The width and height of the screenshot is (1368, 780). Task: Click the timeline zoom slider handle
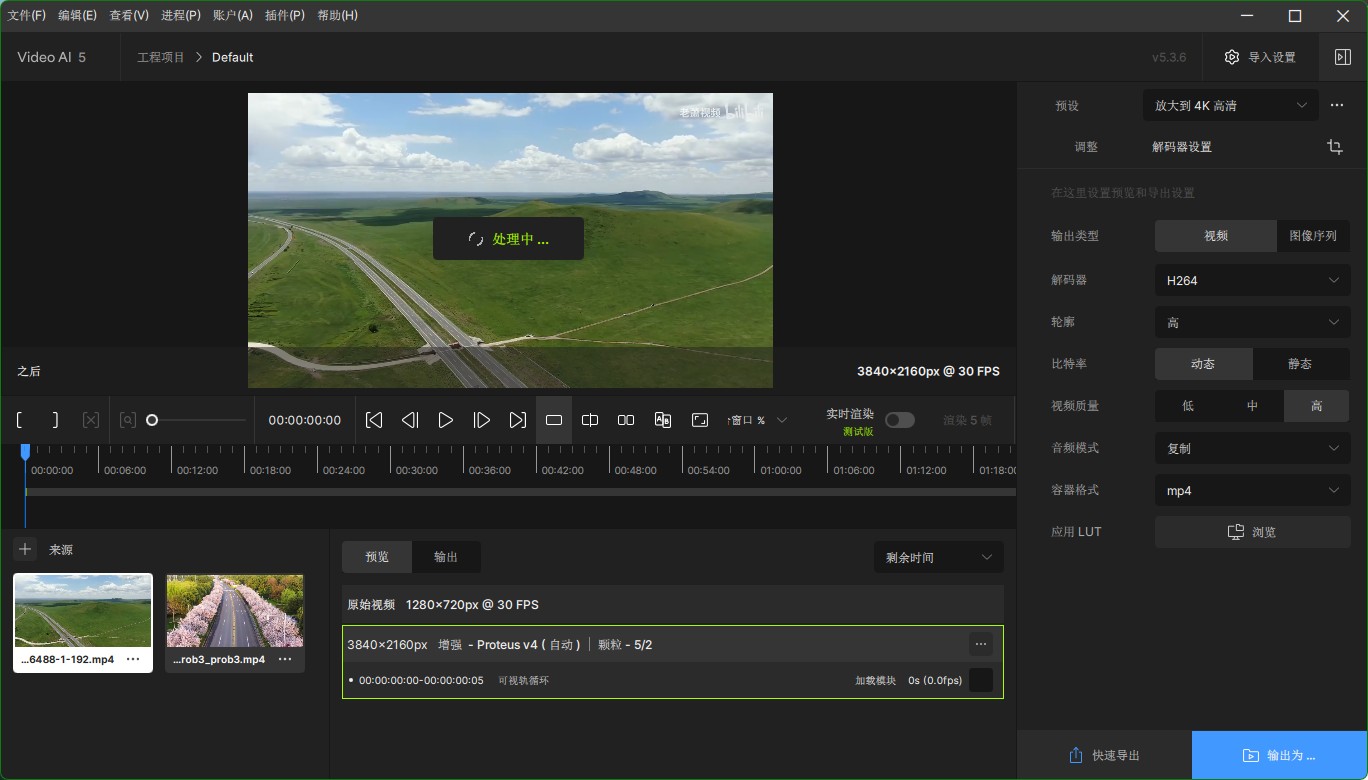pos(152,420)
